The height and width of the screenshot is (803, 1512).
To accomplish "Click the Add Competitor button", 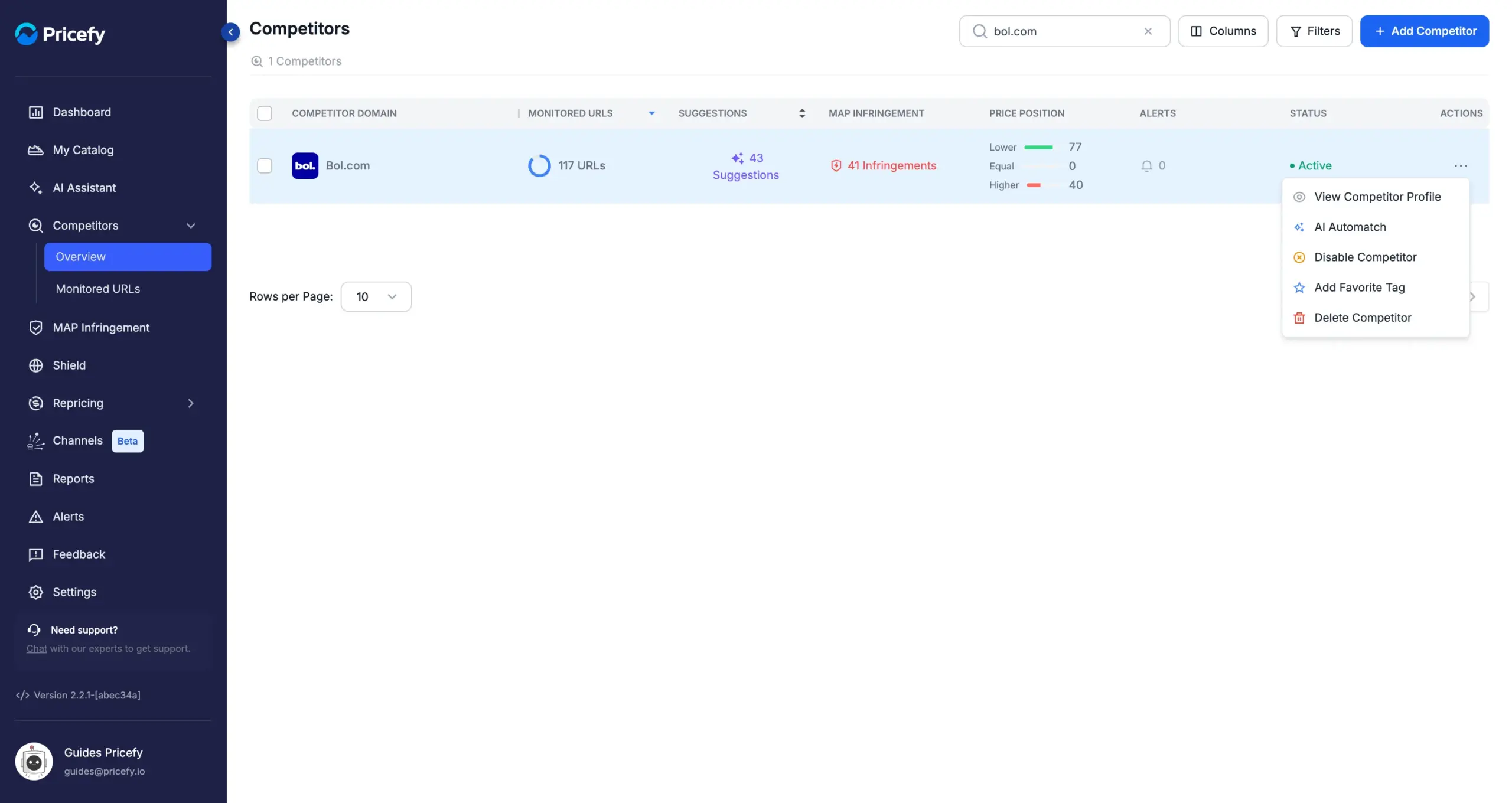I will [1425, 31].
